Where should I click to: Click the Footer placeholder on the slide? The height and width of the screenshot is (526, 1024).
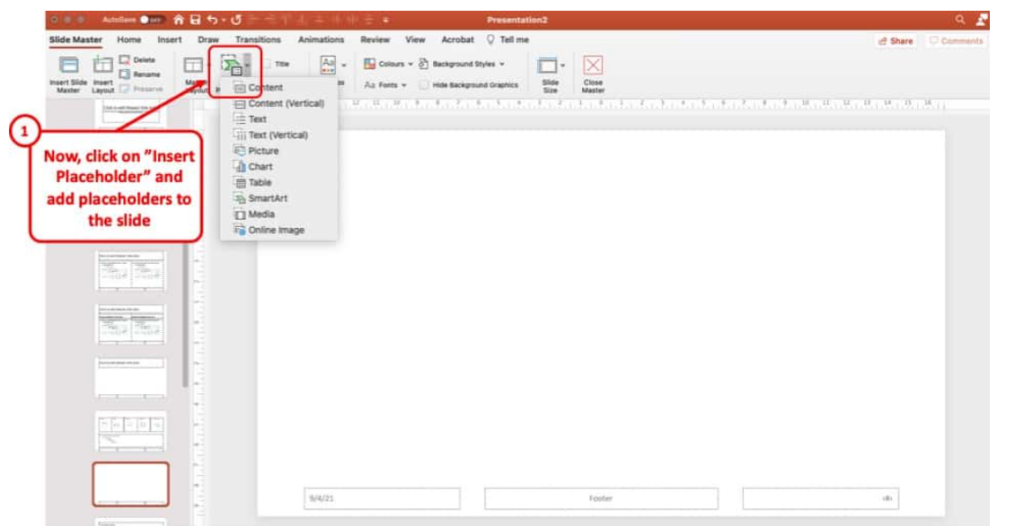[x=600, y=498]
